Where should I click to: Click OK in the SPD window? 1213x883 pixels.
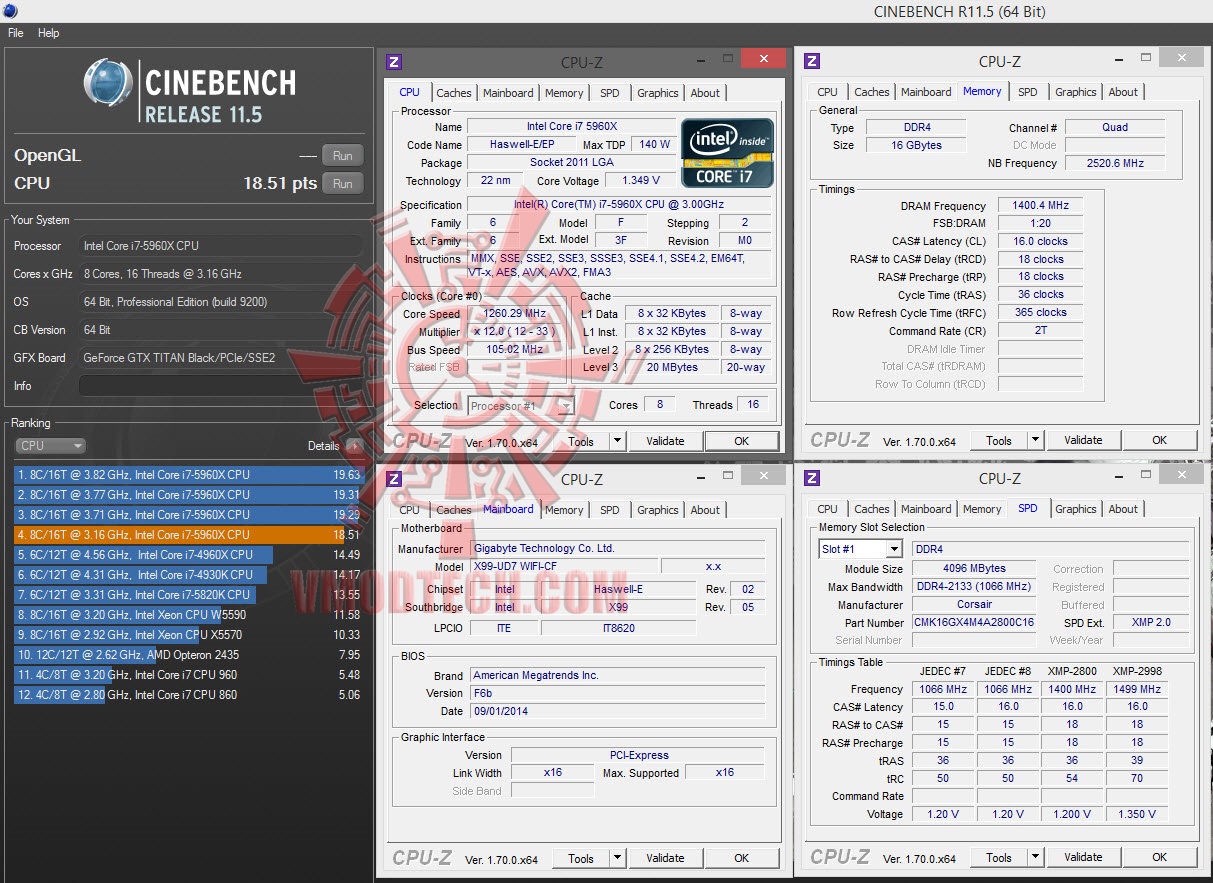coord(1159,857)
